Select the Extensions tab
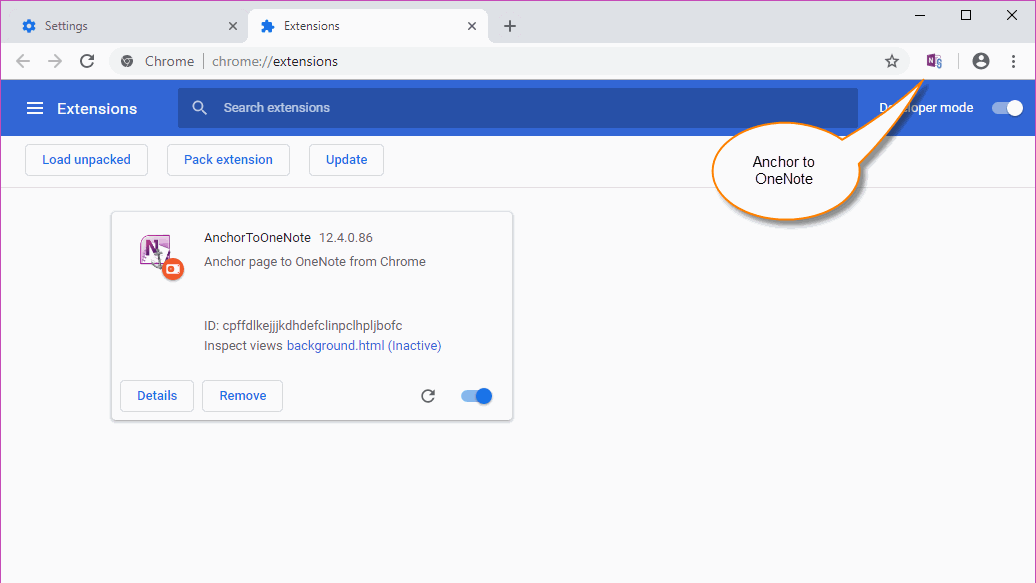 point(368,26)
